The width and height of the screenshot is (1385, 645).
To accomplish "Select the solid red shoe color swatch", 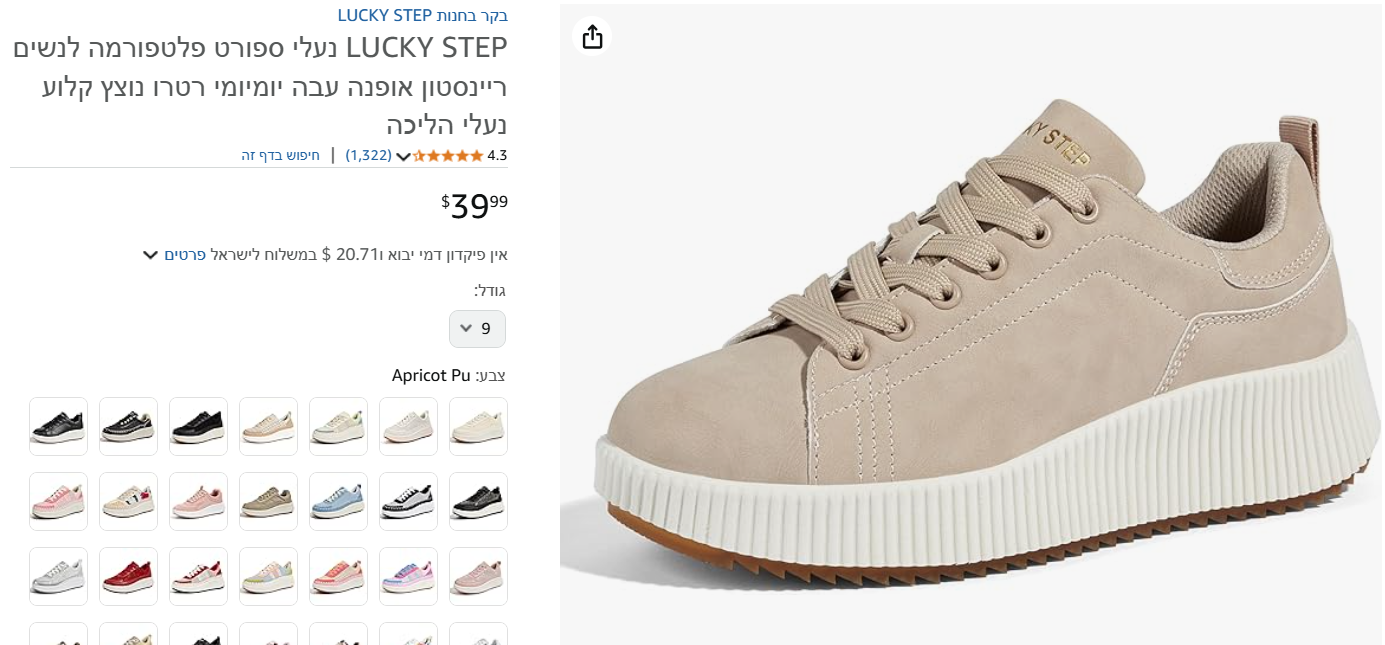I will (x=128, y=576).
